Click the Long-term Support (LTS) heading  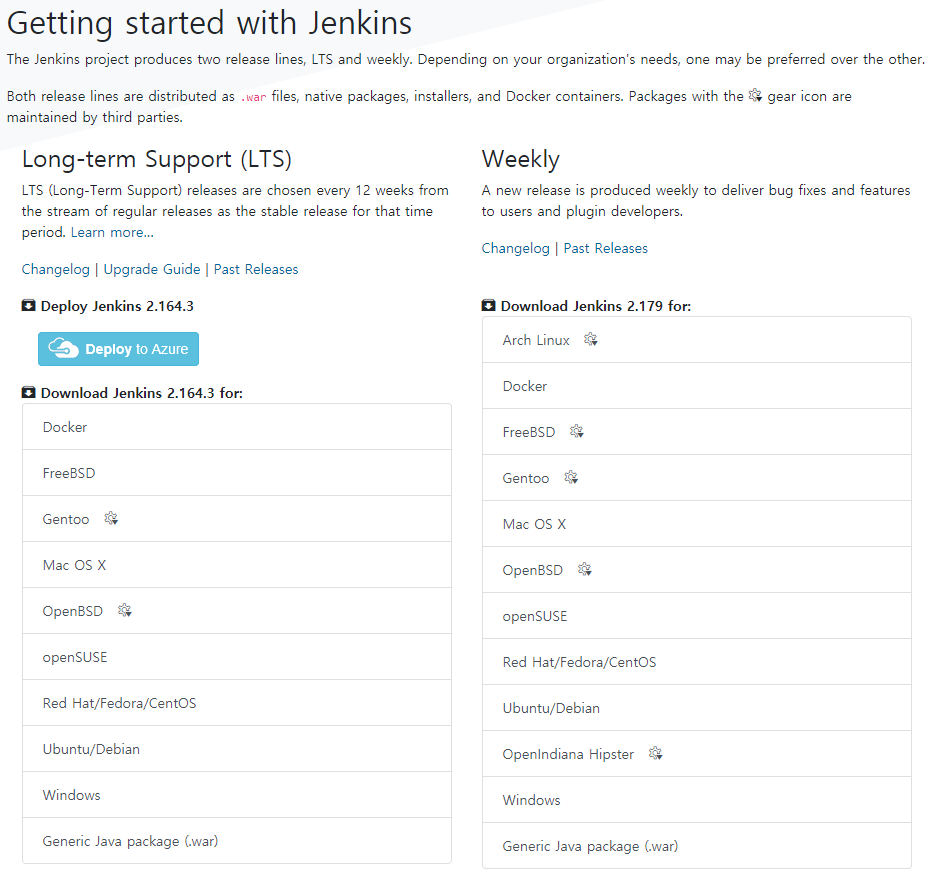click(x=157, y=159)
